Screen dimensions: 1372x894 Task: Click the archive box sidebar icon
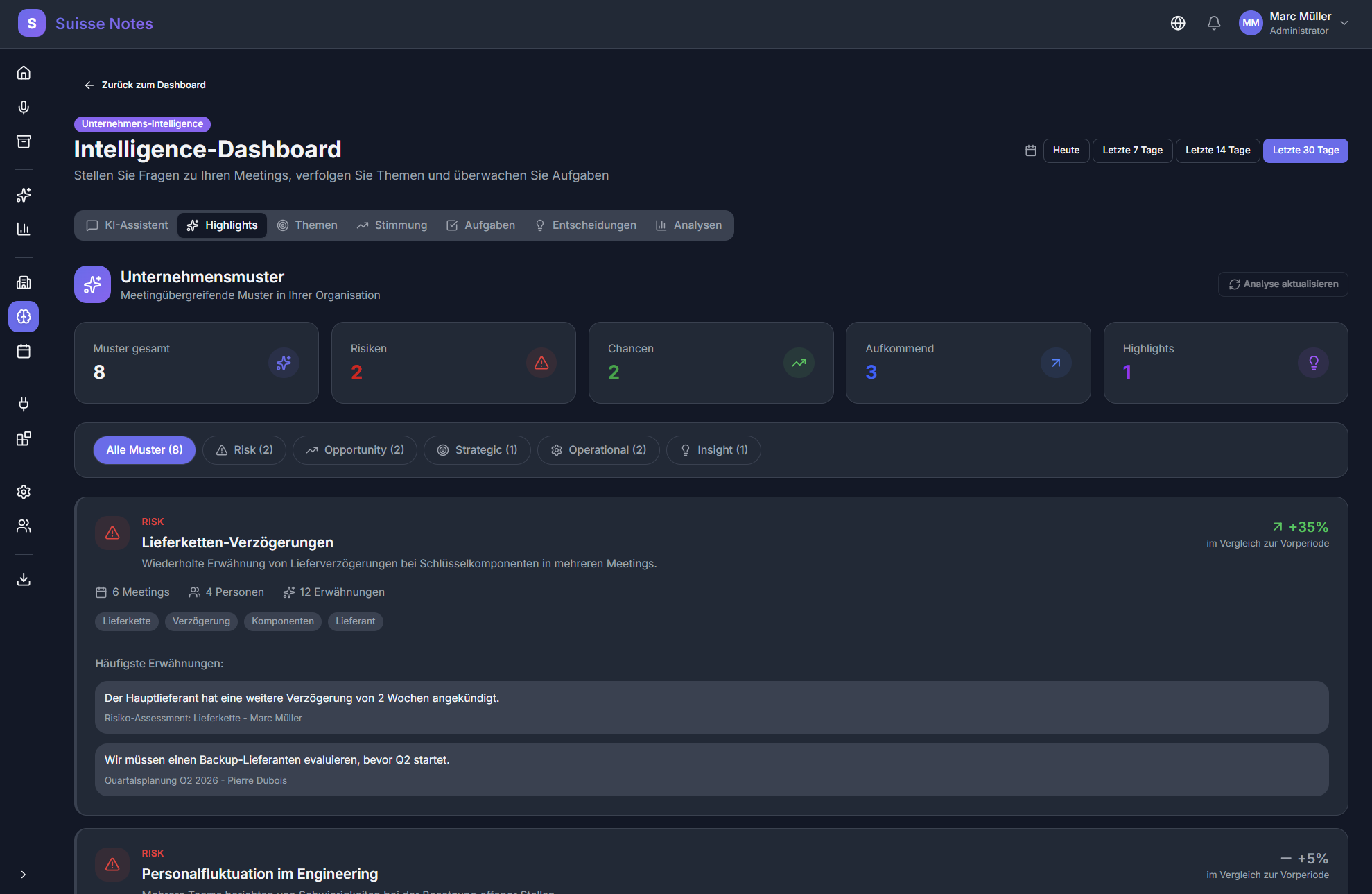[24, 141]
